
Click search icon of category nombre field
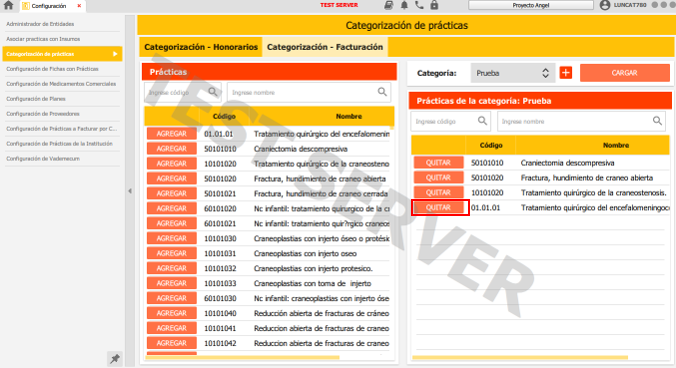(657, 121)
